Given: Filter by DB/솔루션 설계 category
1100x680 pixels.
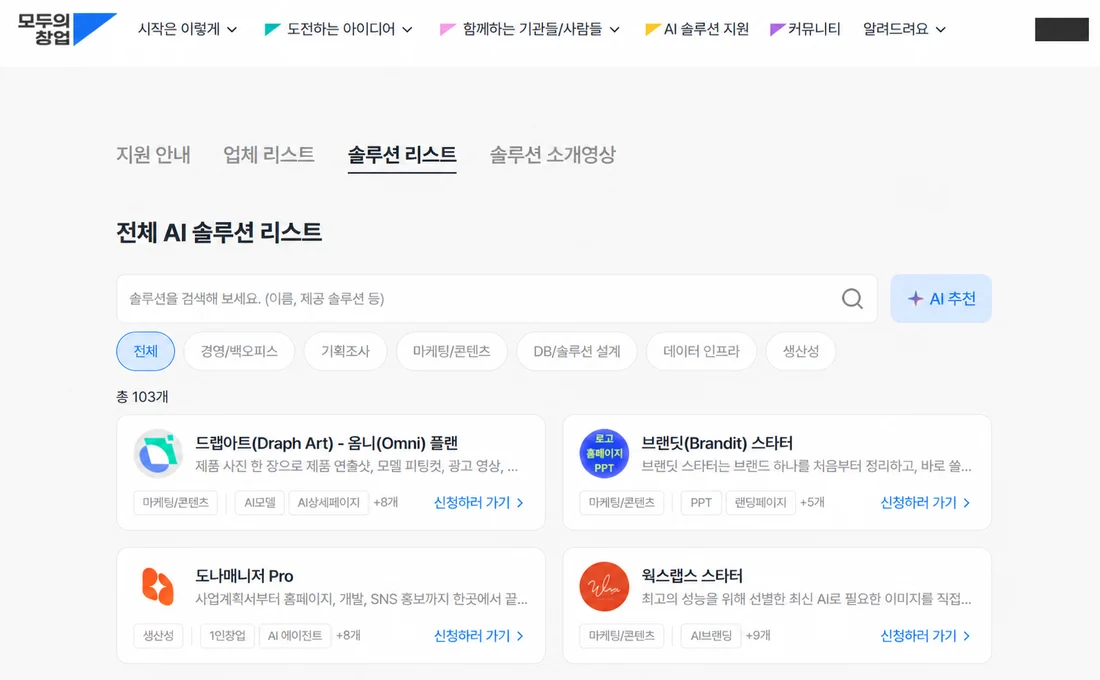Looking at the screenshot, I should (577, 351).
